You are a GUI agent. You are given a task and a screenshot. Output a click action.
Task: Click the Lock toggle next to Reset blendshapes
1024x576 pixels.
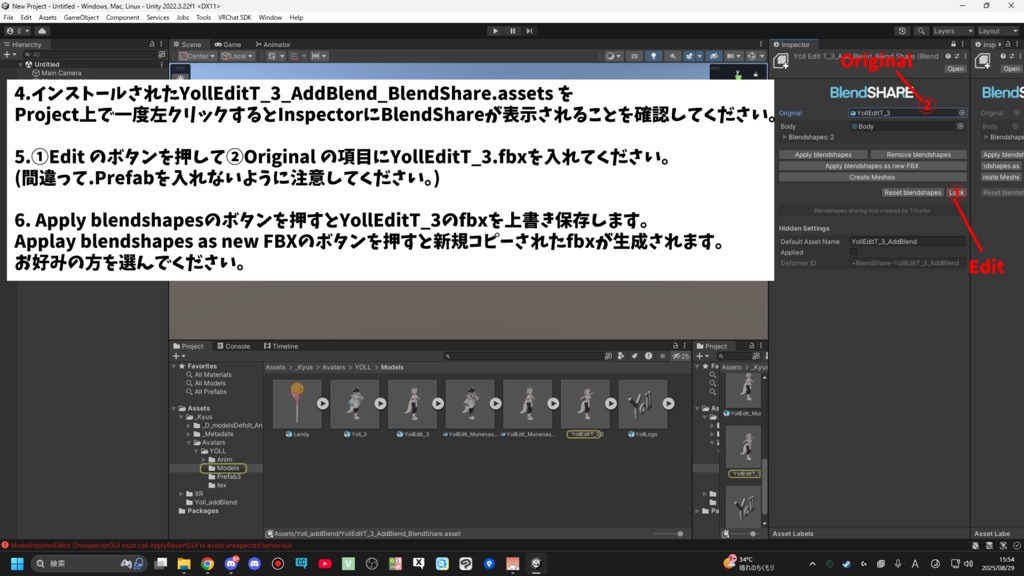point(957,193)
